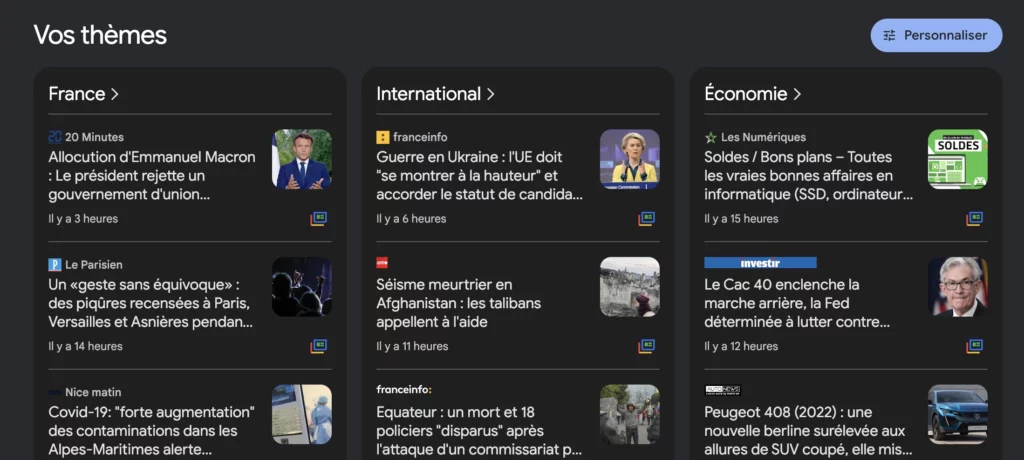The width and height of the screenshot is (1024, 460).
Task: Click the Emmanuel Macron thumbnail
Action: [302, 159]
